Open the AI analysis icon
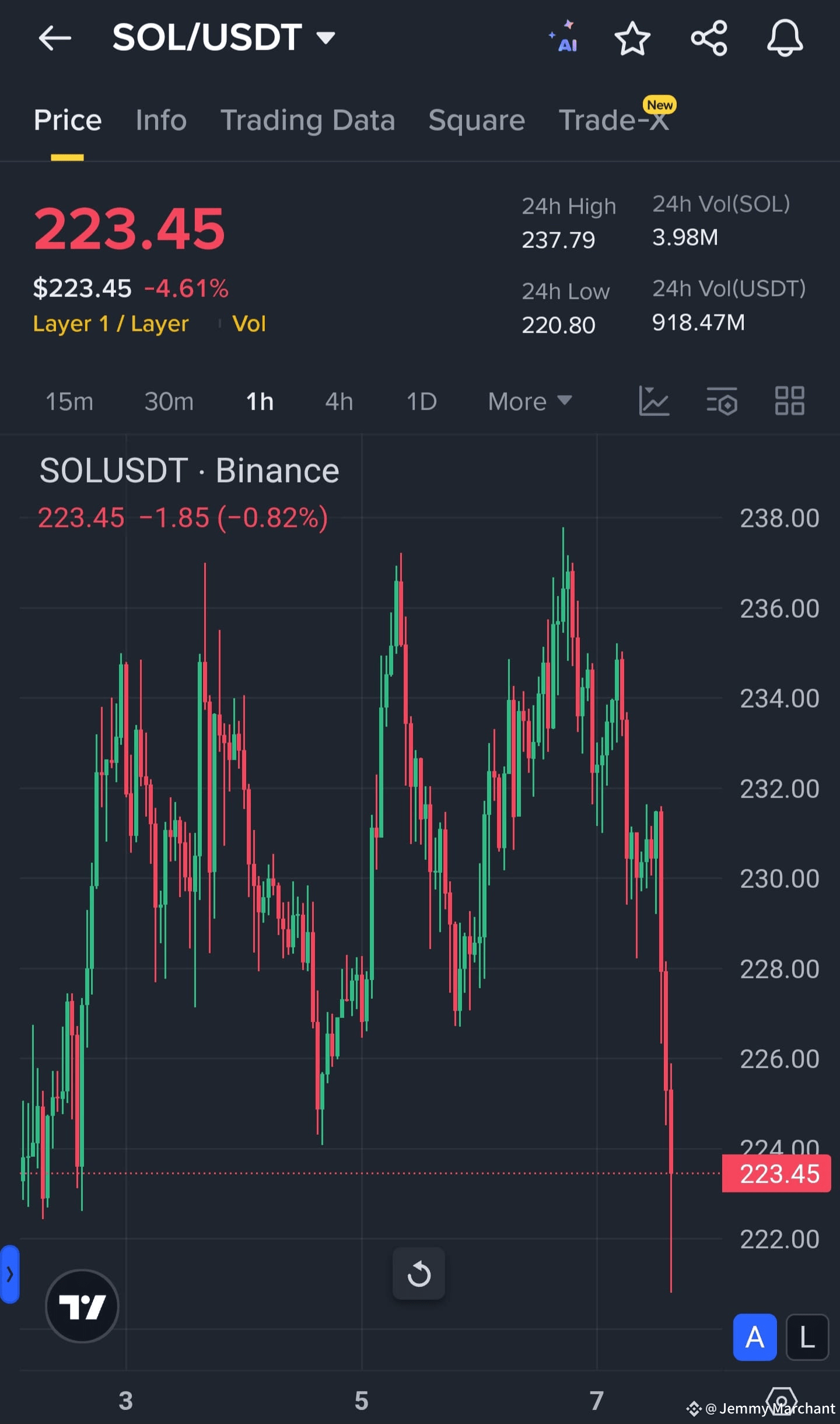Screen dimensions: 840x1424 [x=564, y=37]
